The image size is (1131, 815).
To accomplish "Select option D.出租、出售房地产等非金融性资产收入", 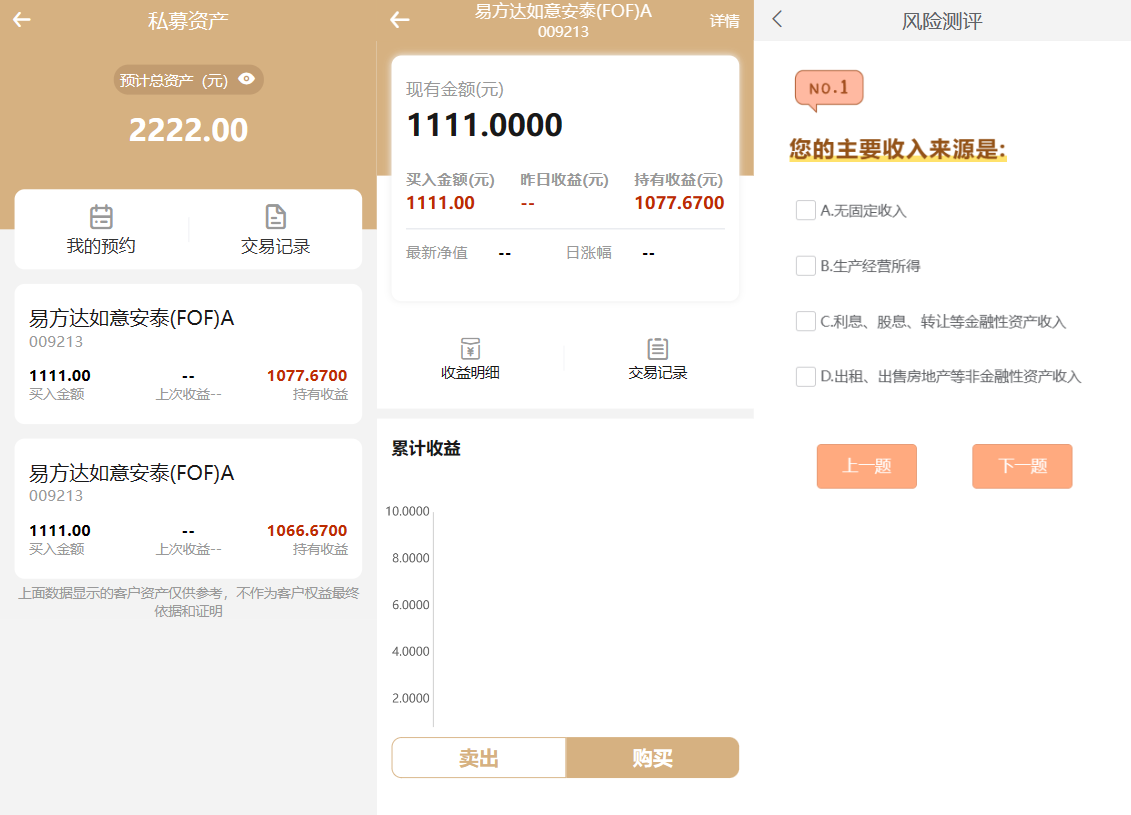I will pyautogui.click(x=806, y=377).
